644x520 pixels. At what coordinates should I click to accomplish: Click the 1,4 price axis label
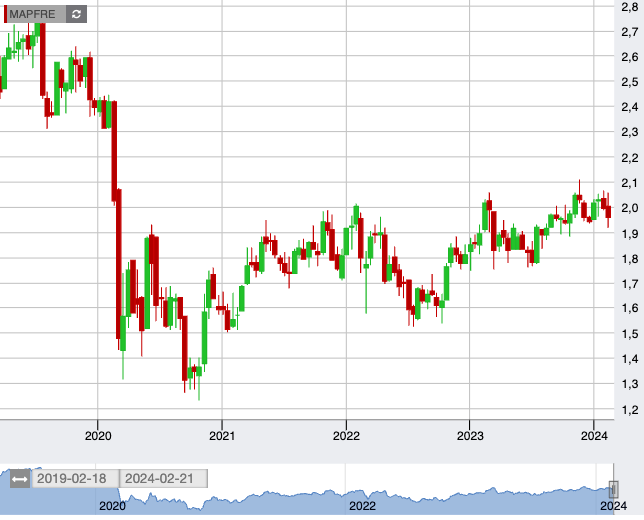pos(630,359)
